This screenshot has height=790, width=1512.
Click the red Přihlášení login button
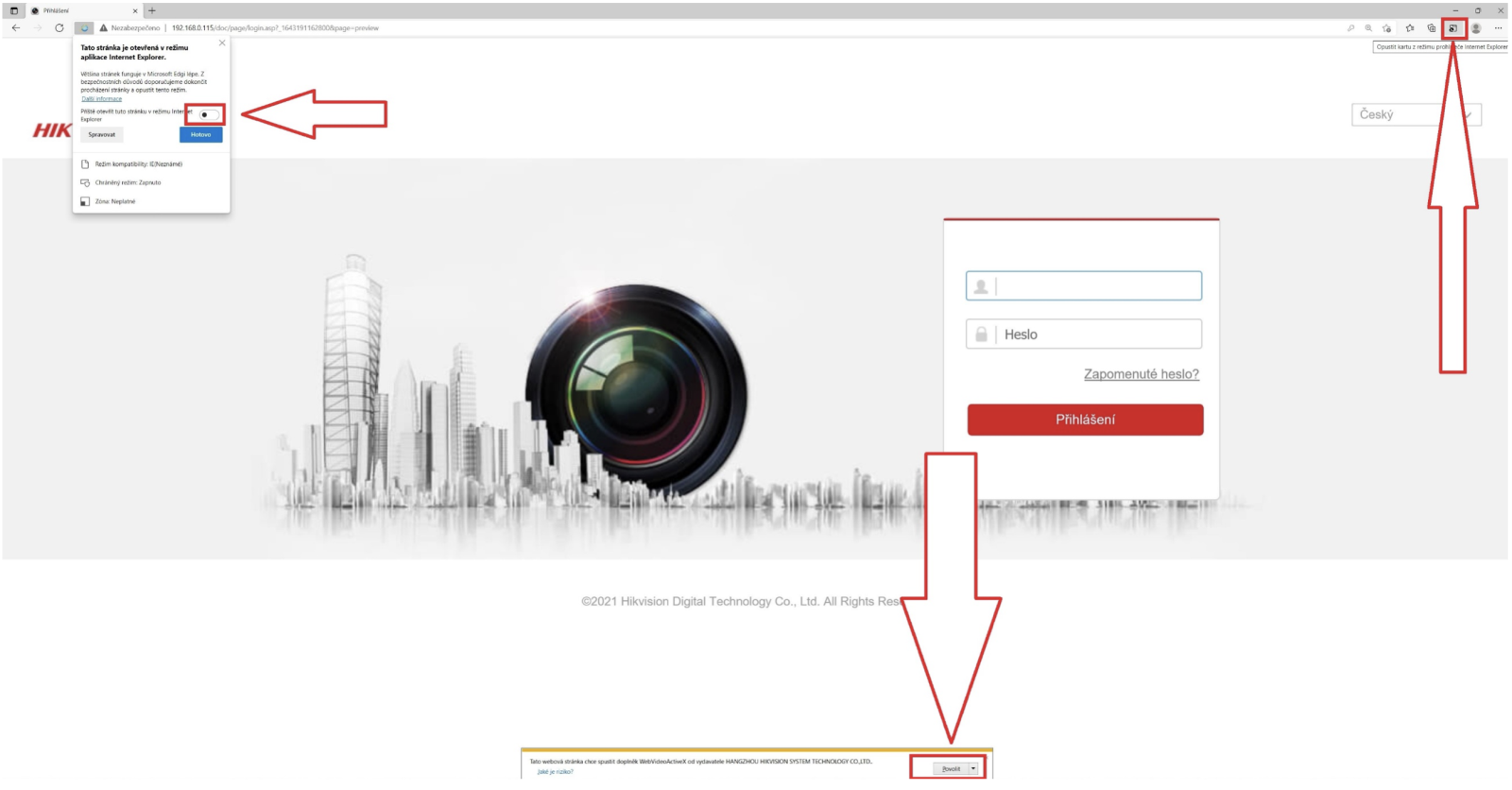click(1085, 420)
